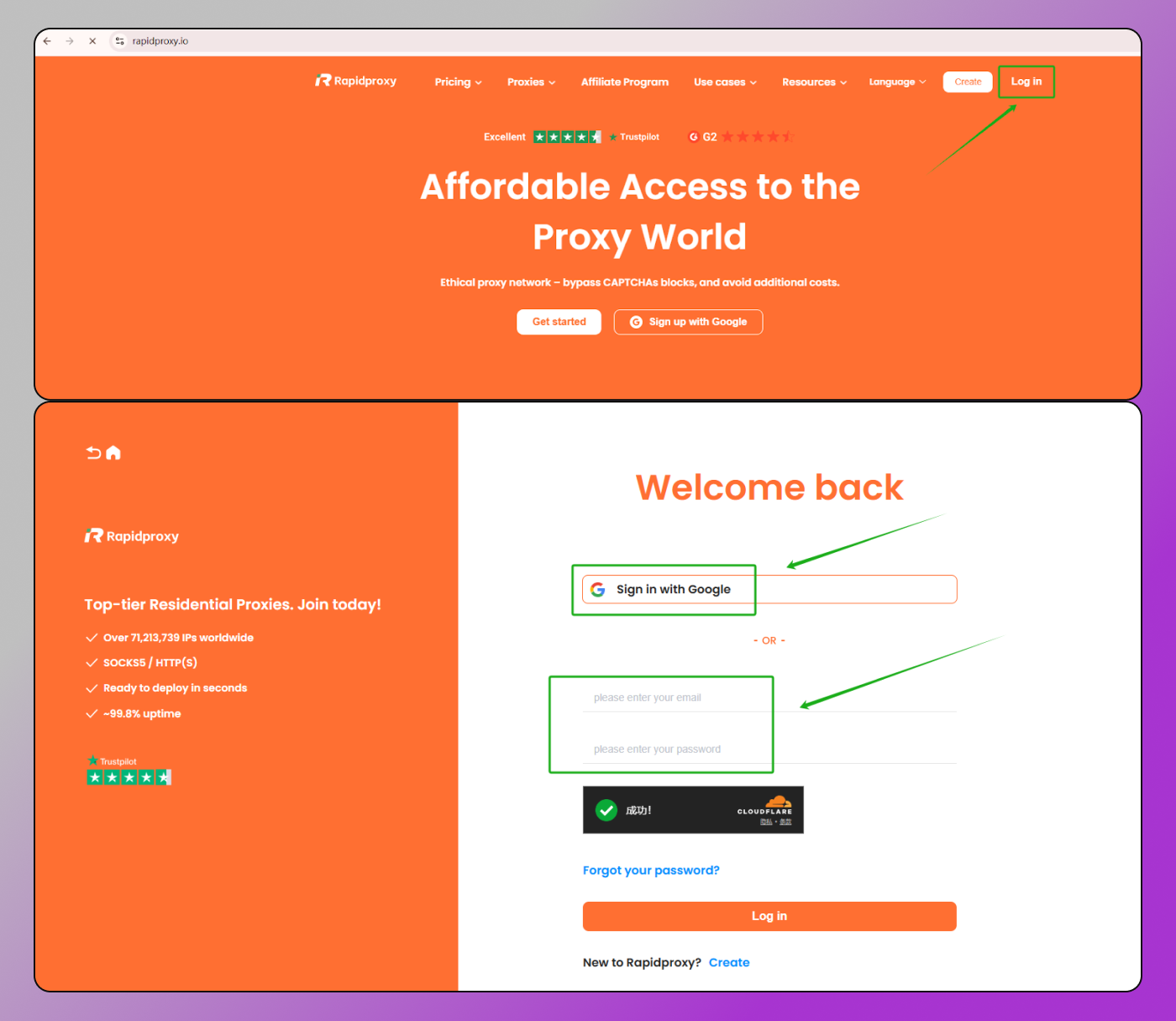Click the G2 rating badge
This screenshot has width=1176, height=1021.
(x=740, y=136)
